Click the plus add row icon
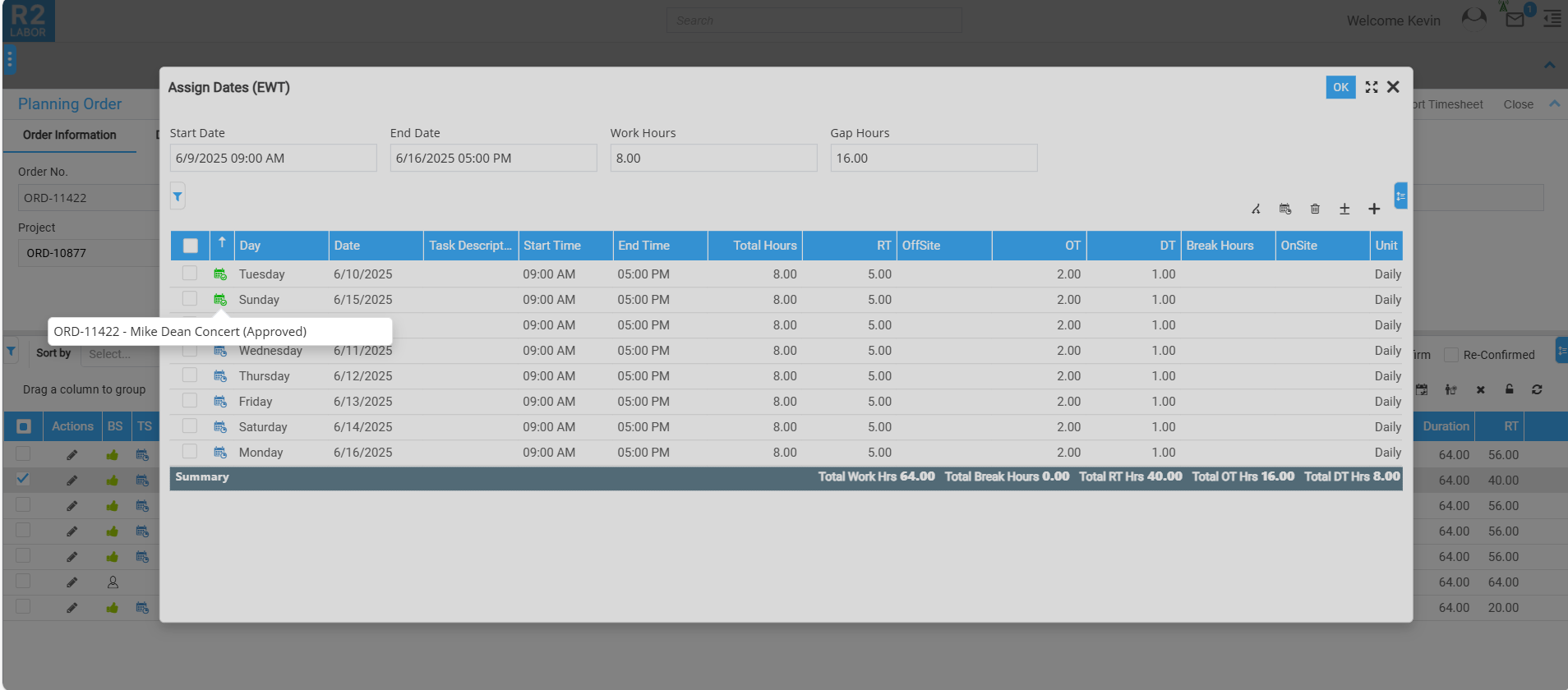1568x690 pixels. point(1374,209)
